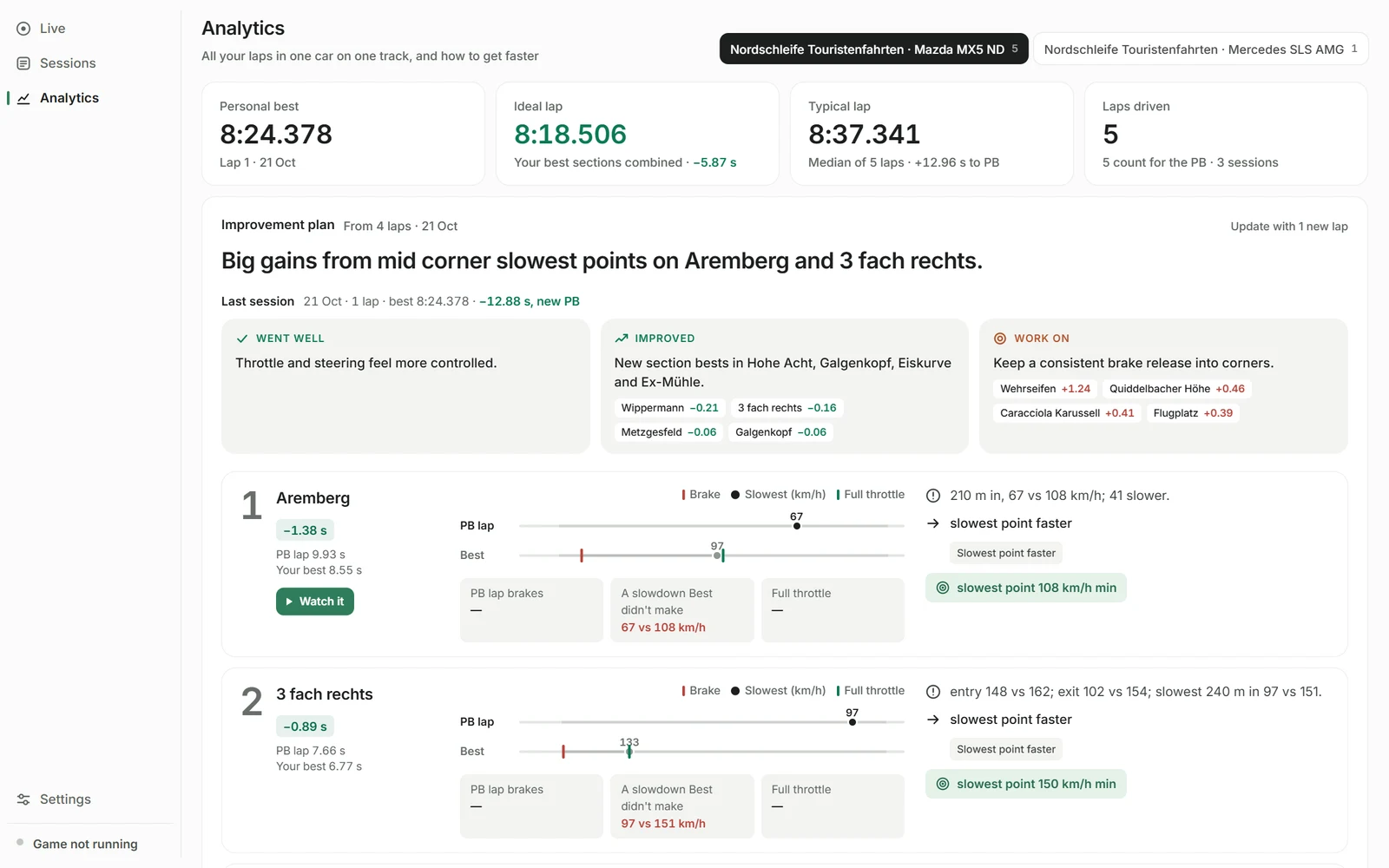
Task: Click the Game not running status dot
Action: click(x=20, y=842)
